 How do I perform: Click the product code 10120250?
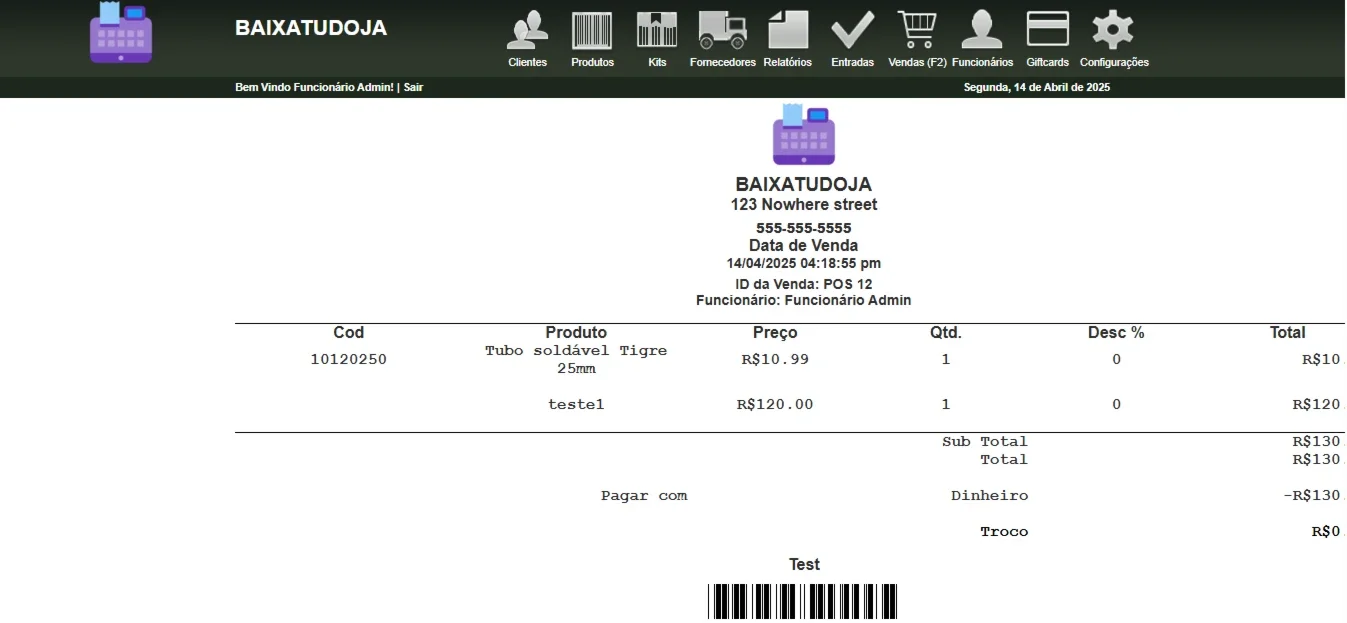pos(348,360)
